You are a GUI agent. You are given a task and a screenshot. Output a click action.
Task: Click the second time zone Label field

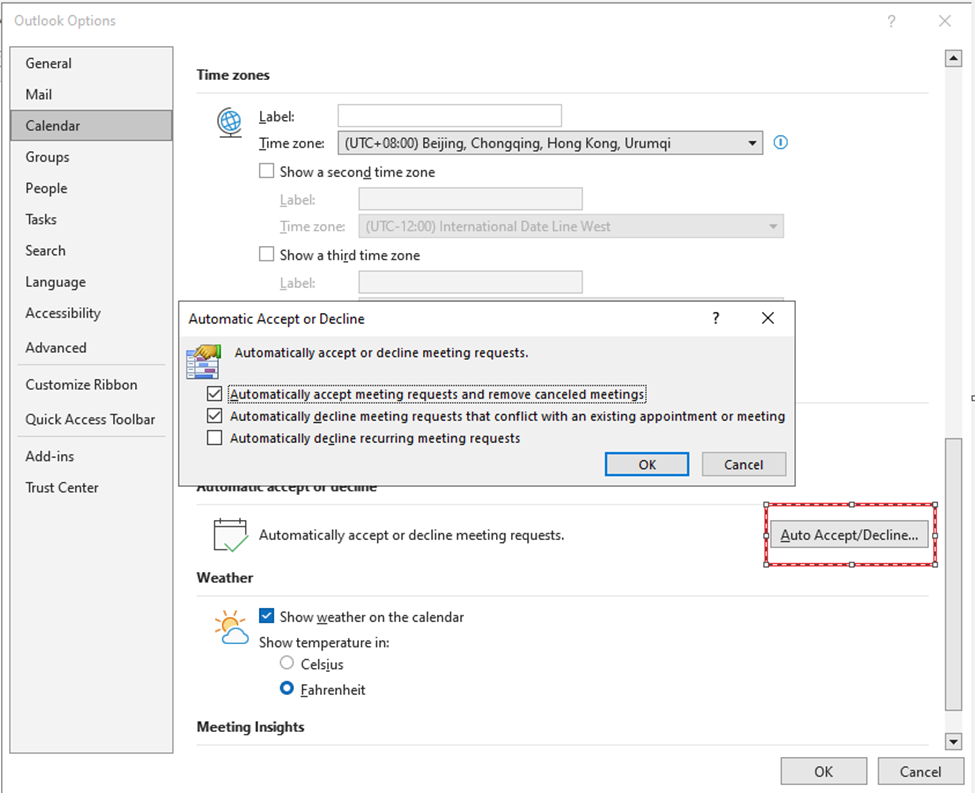(x=471, y=199)
